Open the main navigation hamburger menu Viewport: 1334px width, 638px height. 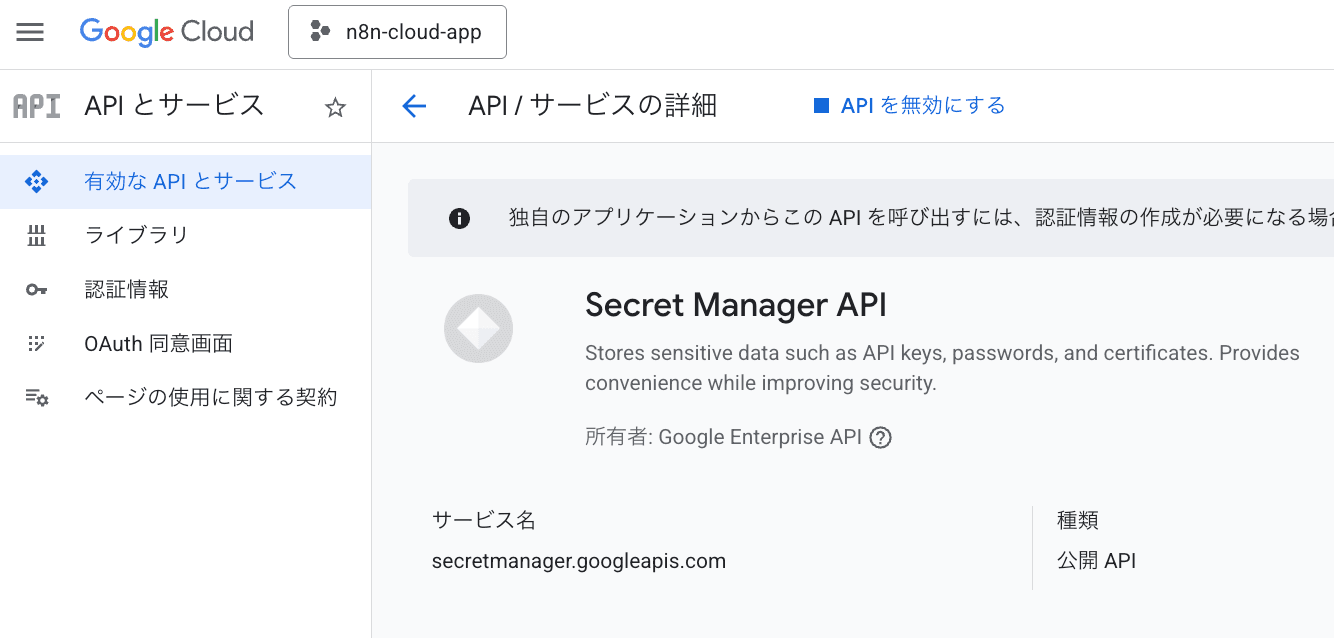tap(30, 32)
